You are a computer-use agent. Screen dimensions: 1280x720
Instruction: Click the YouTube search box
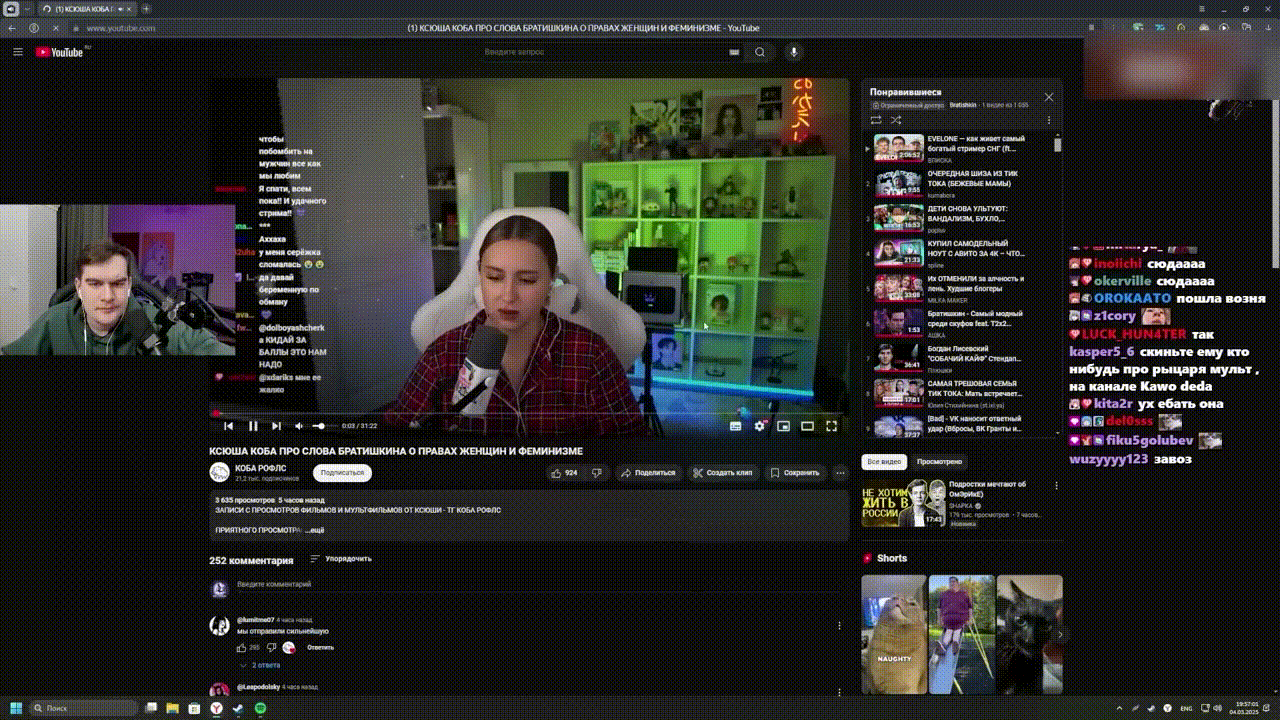(610, 52)
